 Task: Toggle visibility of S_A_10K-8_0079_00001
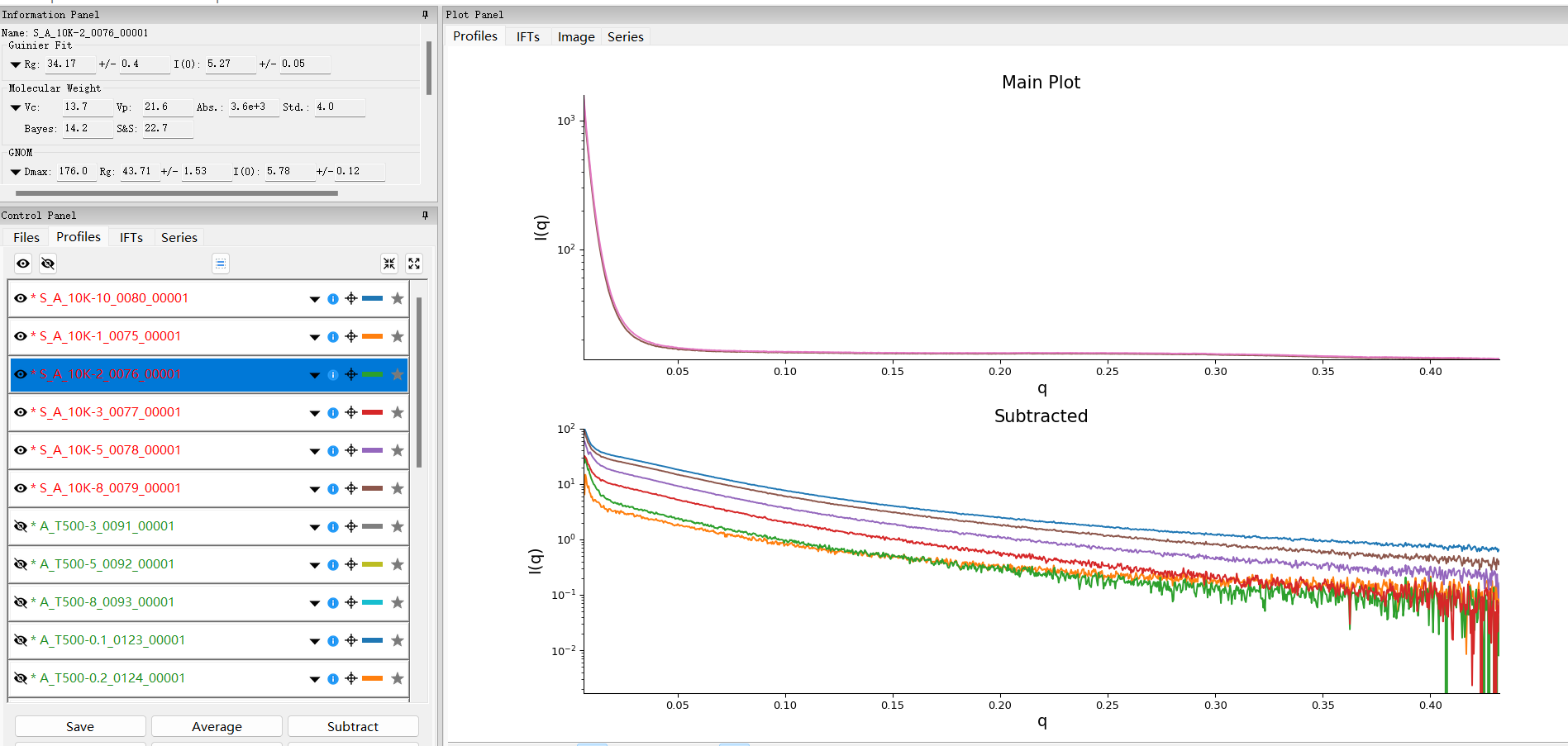point(21,488)
